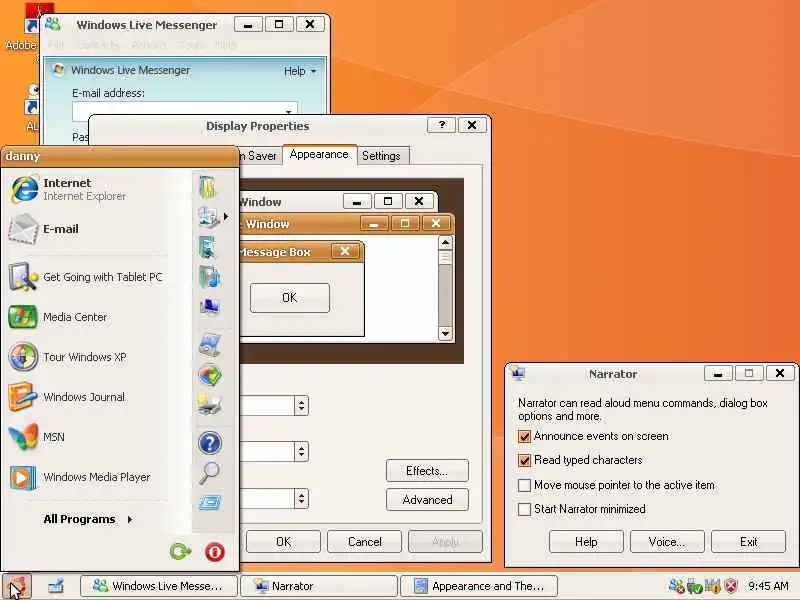800x600 pixels.
Task: Click the Start button on the taskbar
Action: [x=17, y=586]
